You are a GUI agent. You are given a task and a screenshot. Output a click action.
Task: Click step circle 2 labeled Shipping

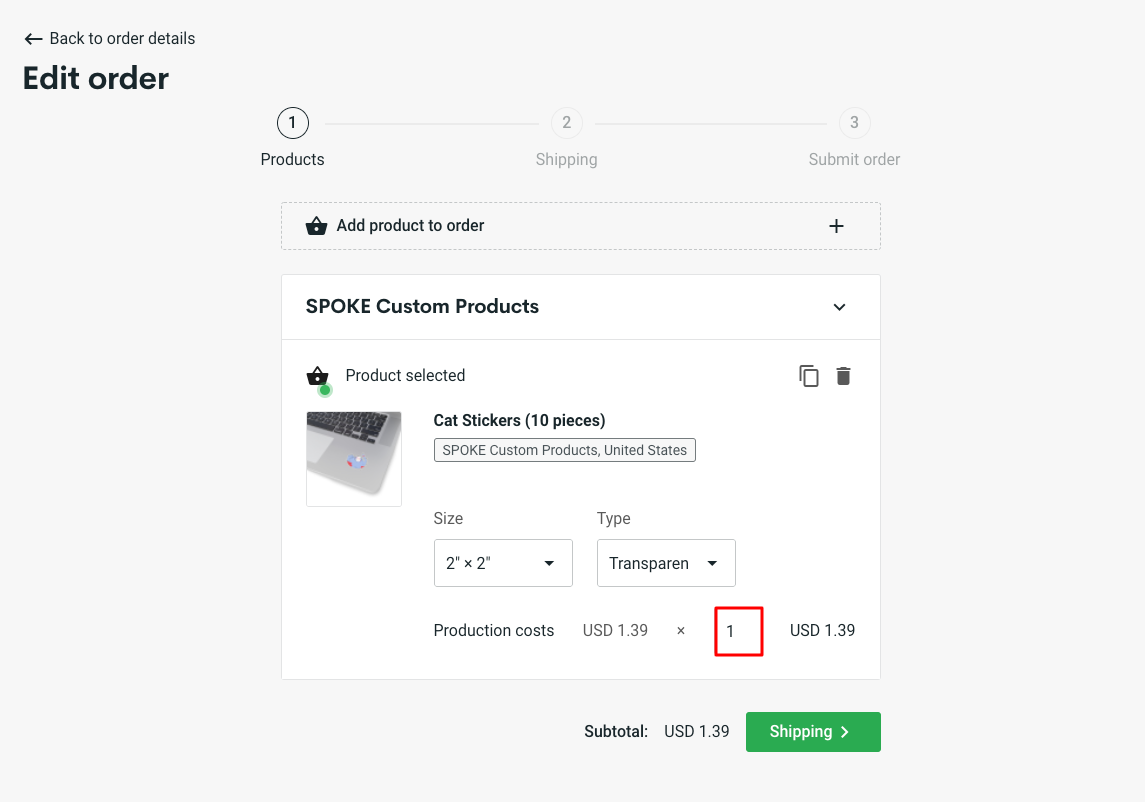click(566, 122)
